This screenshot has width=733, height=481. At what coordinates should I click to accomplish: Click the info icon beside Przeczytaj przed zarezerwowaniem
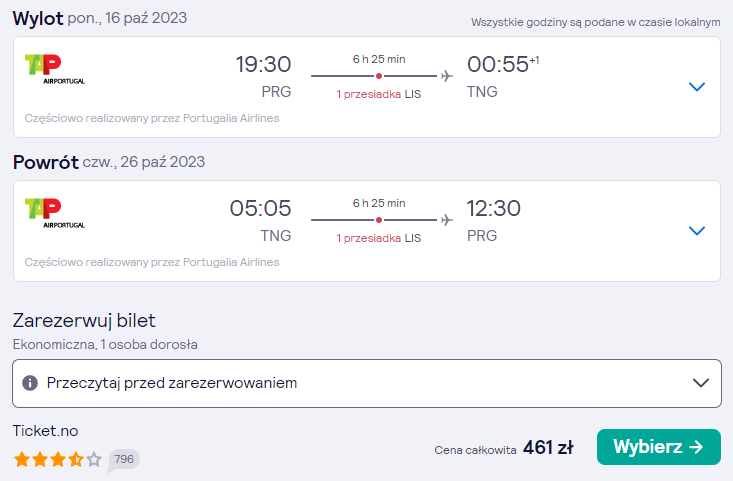[30, 383]
